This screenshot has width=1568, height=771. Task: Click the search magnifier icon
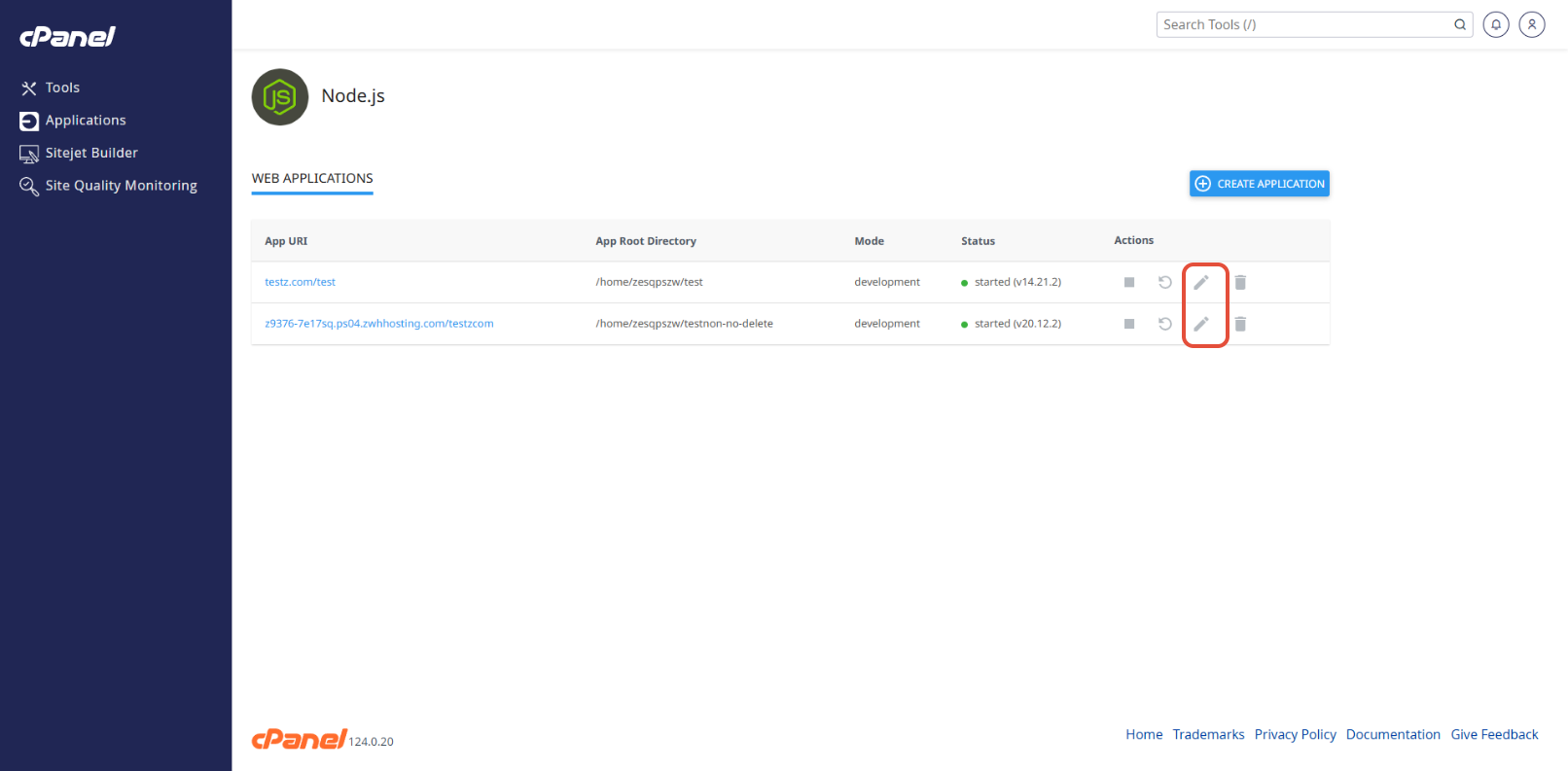[1460, 24]
